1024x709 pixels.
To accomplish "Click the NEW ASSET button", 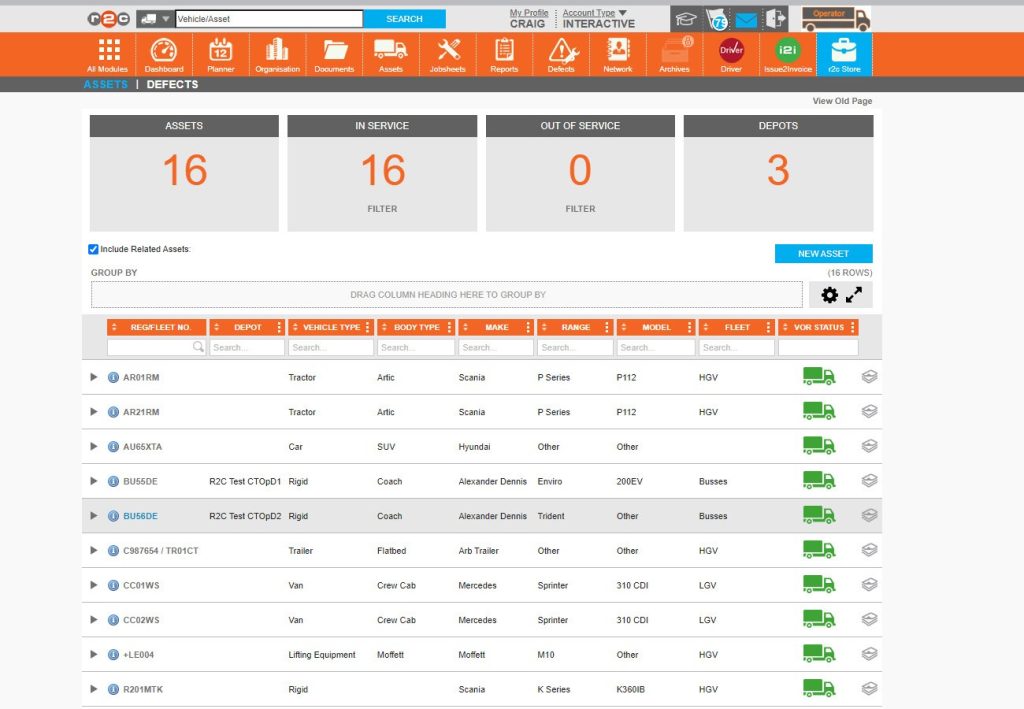I will [823, 253].
